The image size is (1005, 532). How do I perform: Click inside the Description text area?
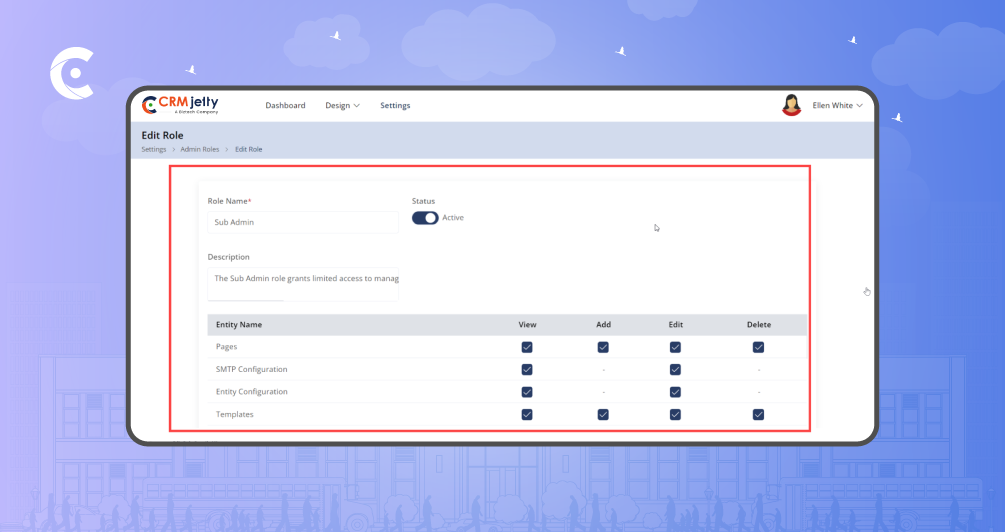303,282
